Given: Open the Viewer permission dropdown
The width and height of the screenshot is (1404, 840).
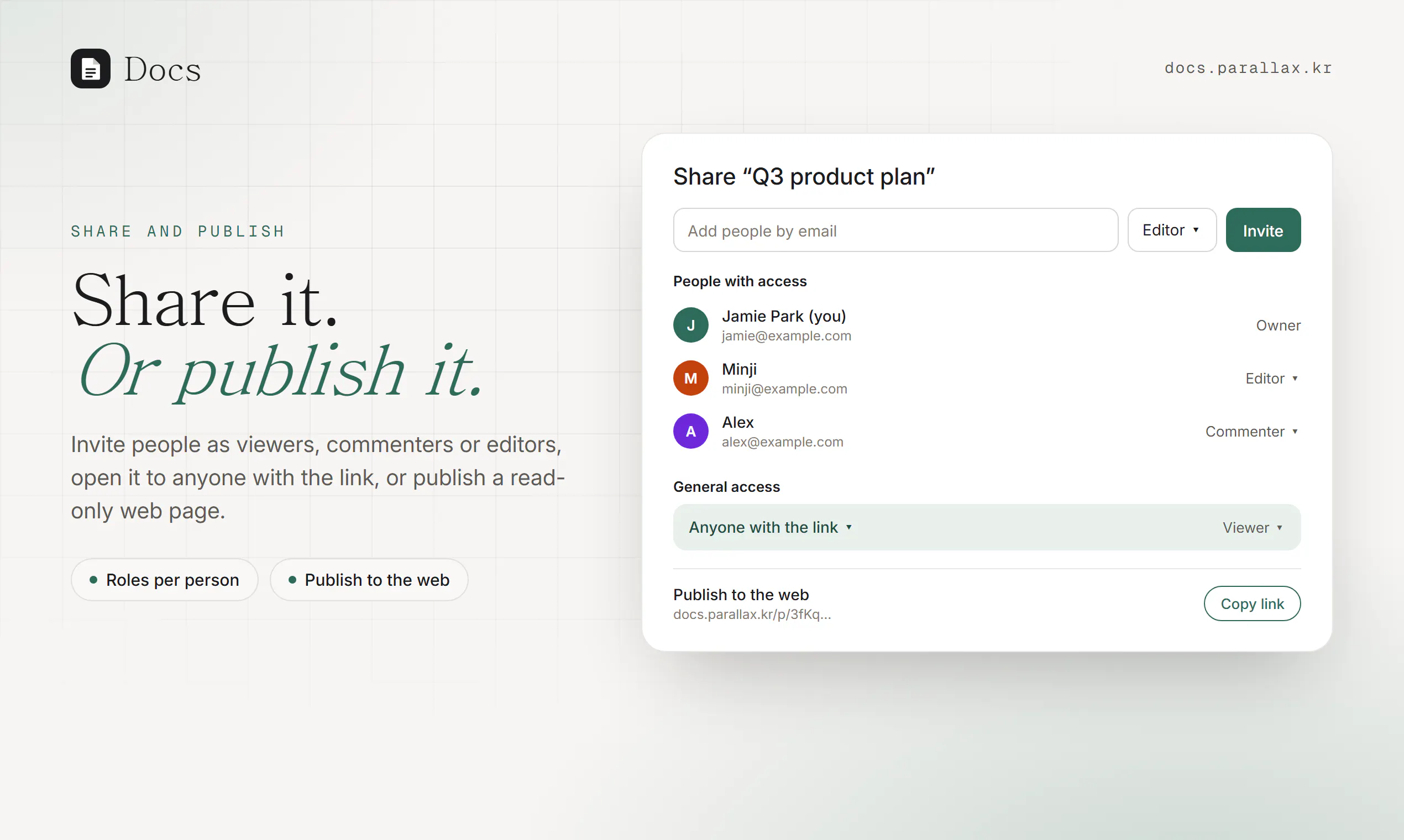Looking at the screenshot, I should pyautogui.click(x=1253, y=528).
